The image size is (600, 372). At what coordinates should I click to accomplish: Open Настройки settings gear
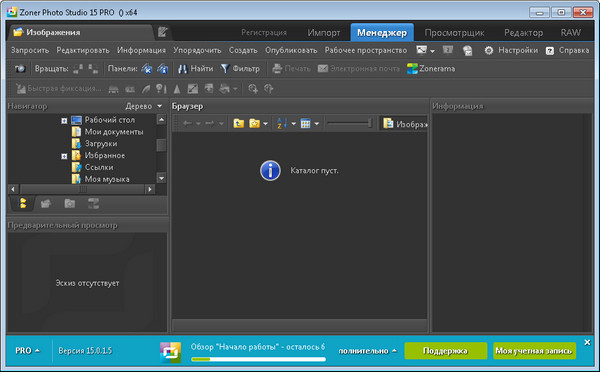click(511, 51)
